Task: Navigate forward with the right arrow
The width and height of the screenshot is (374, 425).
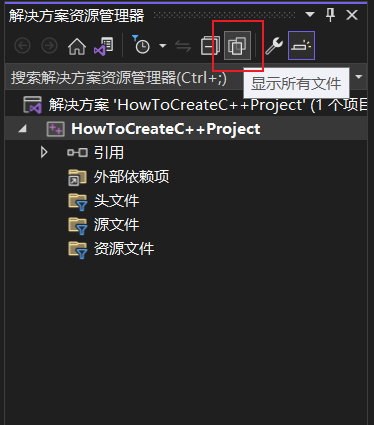Action: click(49, 46)
